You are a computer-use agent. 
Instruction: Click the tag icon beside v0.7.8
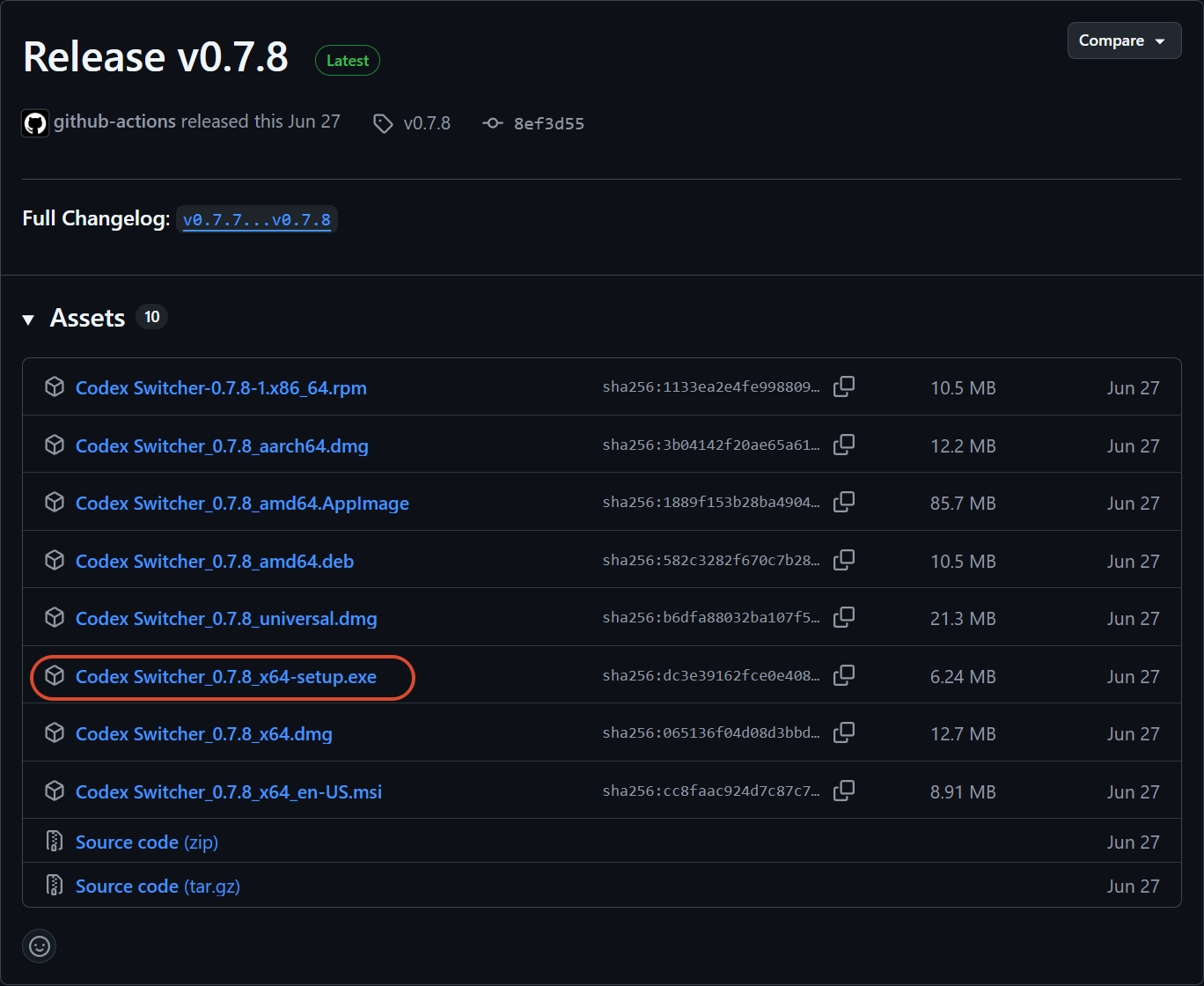tap(383, 123)
